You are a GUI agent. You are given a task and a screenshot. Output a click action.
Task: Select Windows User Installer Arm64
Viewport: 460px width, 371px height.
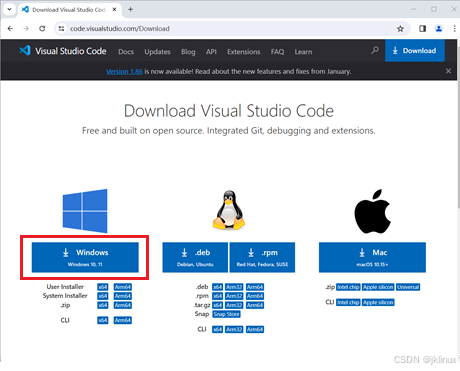[x=123, y=287]
